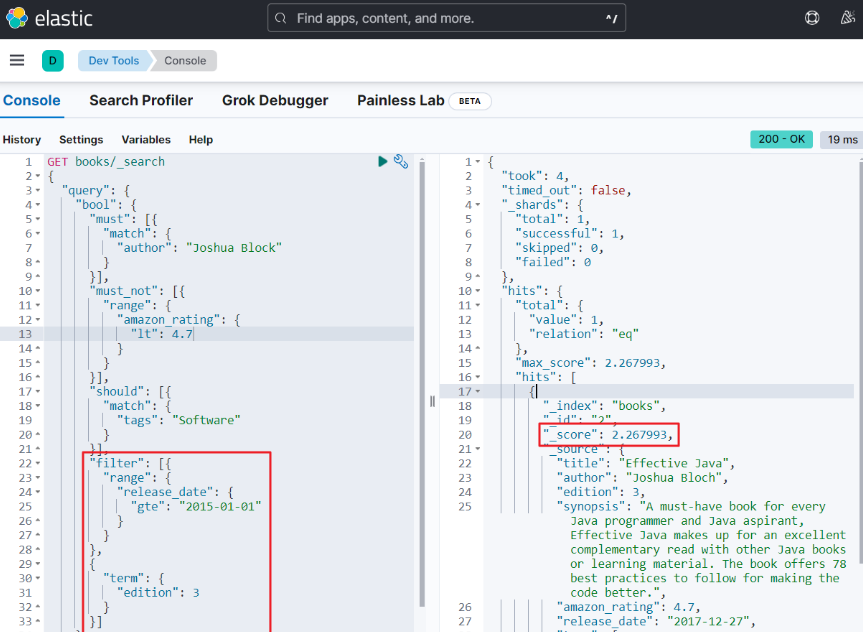Click the "Joshua Block" author value
This screenshot has width=863, height=632.
(234, 248)
